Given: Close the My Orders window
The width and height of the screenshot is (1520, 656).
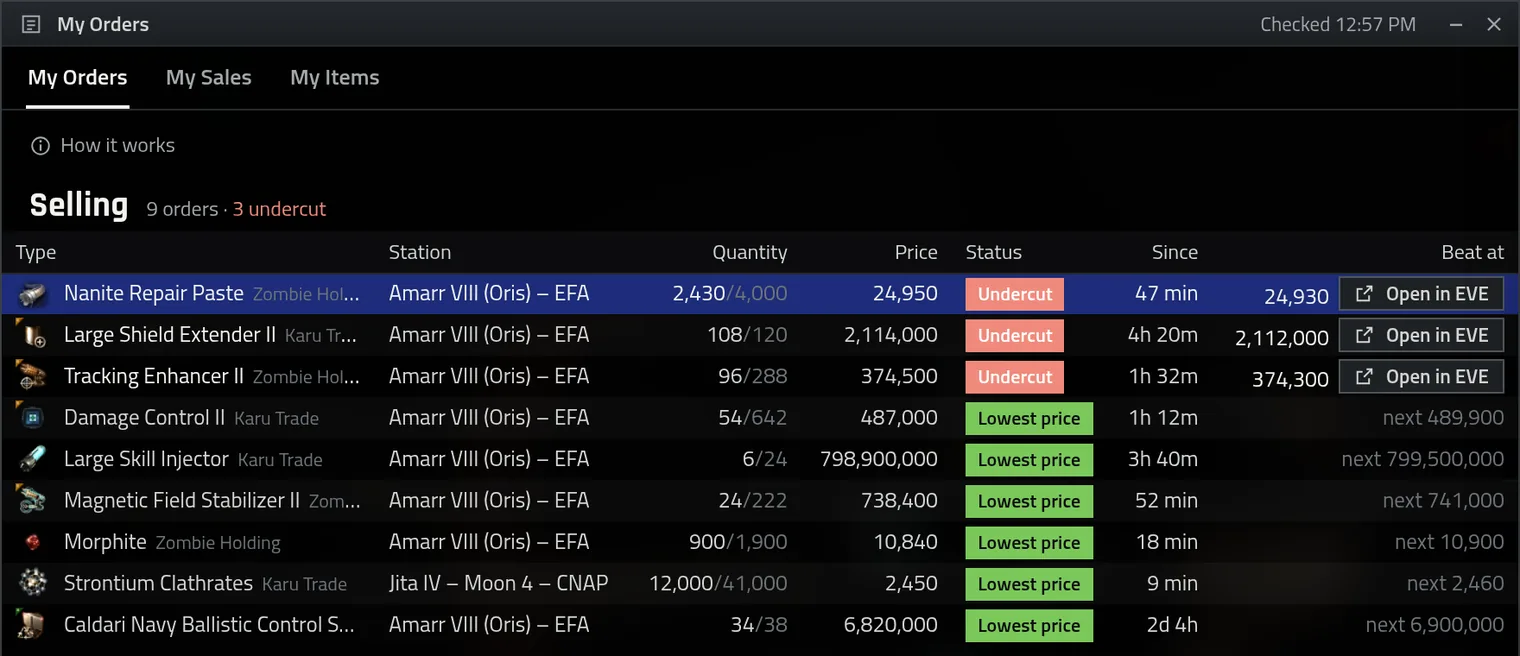Looking at the screenshot, I should [1494, 24].
